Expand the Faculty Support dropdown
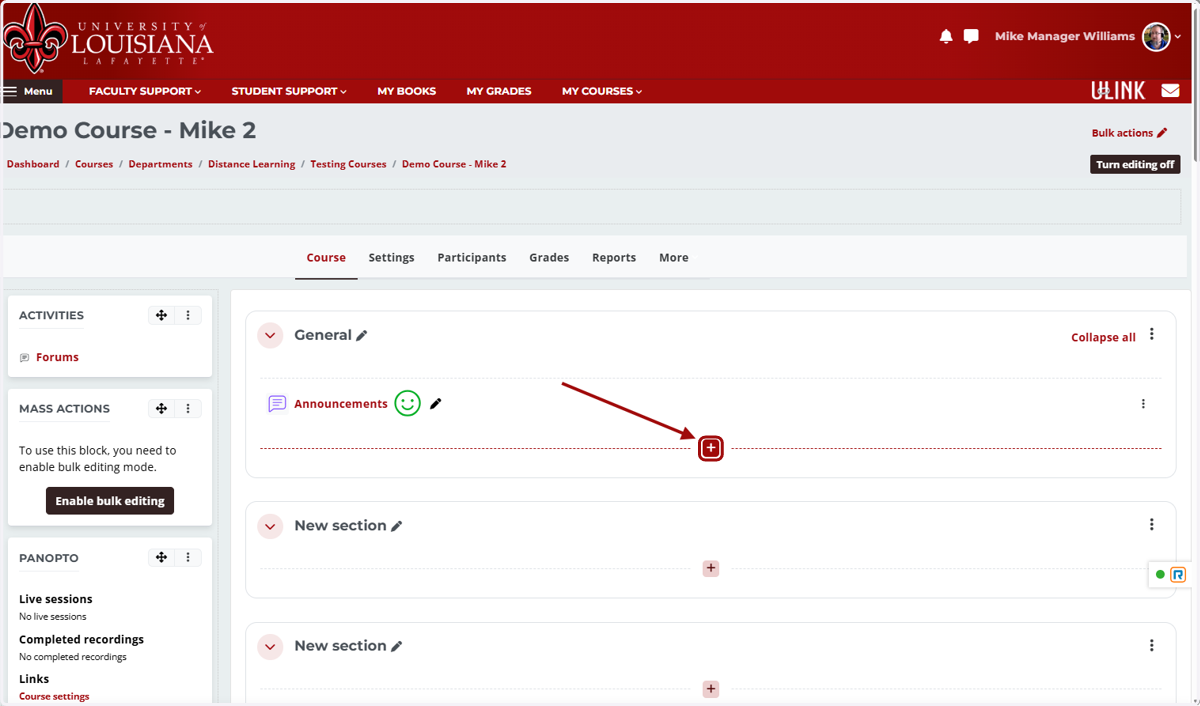 tap(145, 91)
